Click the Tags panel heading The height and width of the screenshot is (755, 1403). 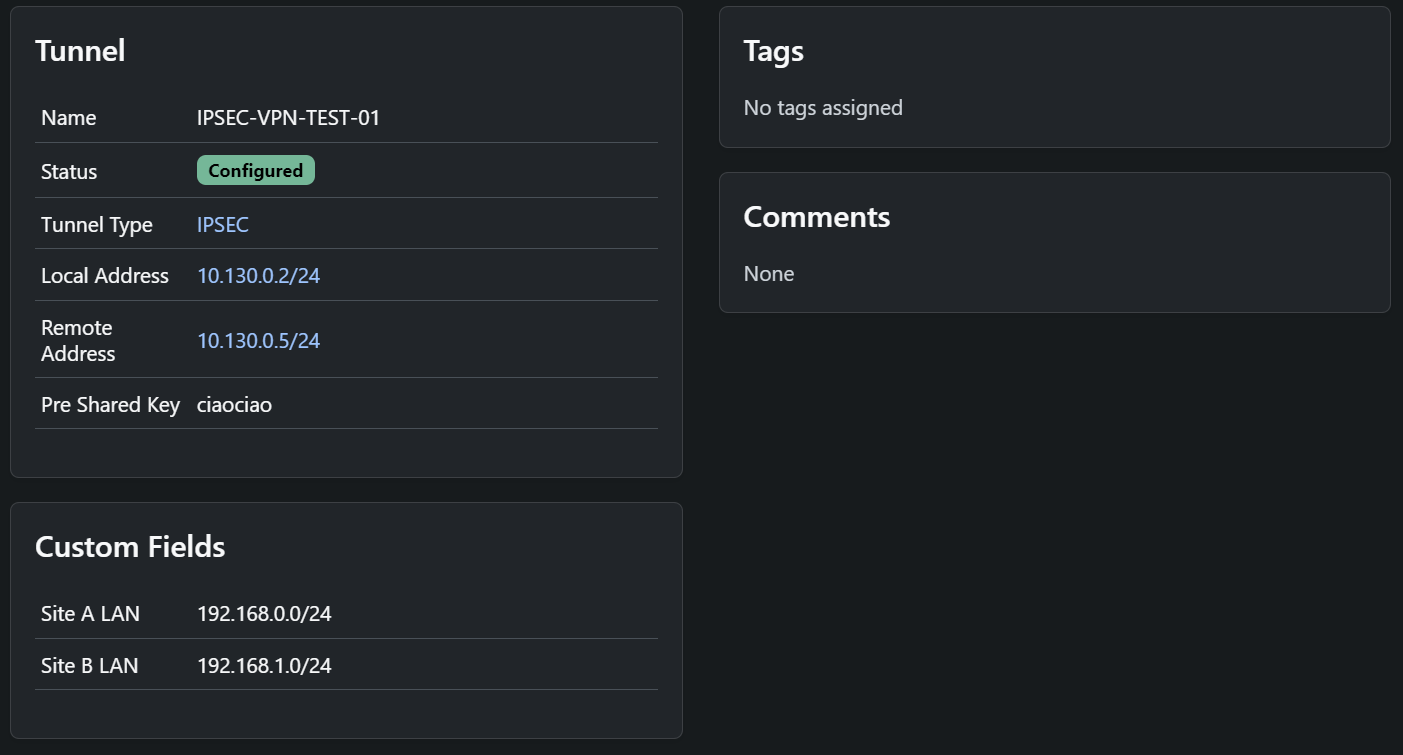tap(774, 50)
